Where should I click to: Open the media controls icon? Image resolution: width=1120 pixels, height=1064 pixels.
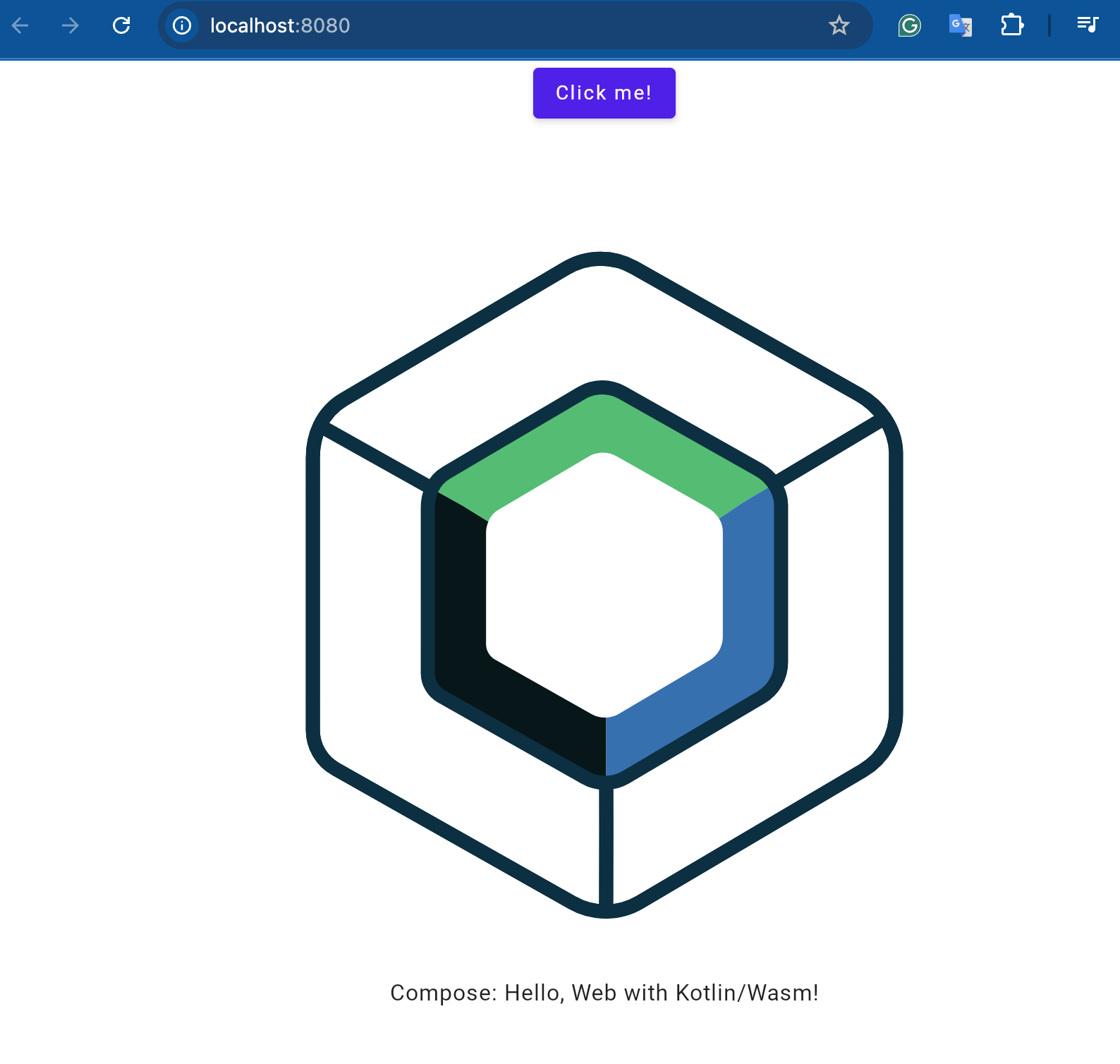pos(1087,25)
